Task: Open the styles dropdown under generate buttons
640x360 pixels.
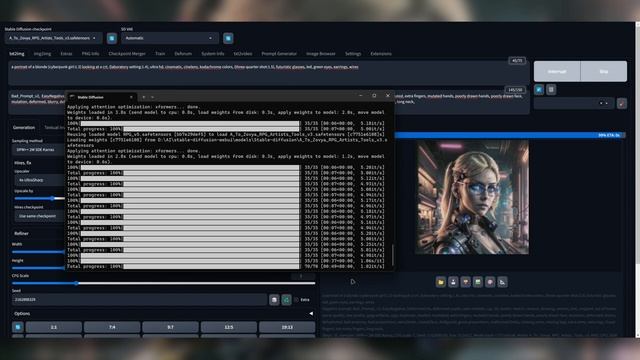Action: pos(574,103)
